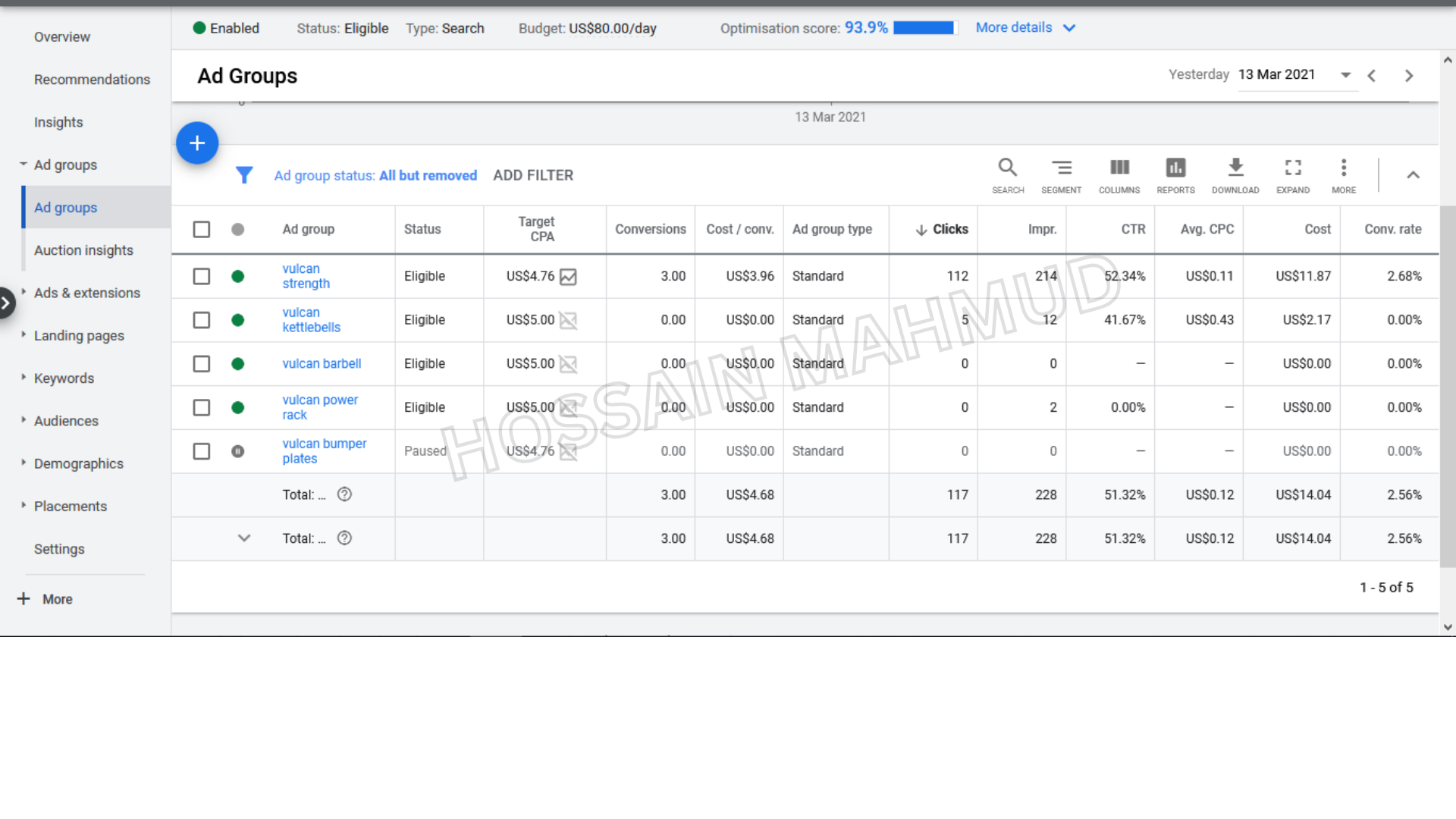Viewport: 1456px width, 819px height.
Task: Click the second Total row help icon
Action: pyautogui.click(x=344, y=538)
